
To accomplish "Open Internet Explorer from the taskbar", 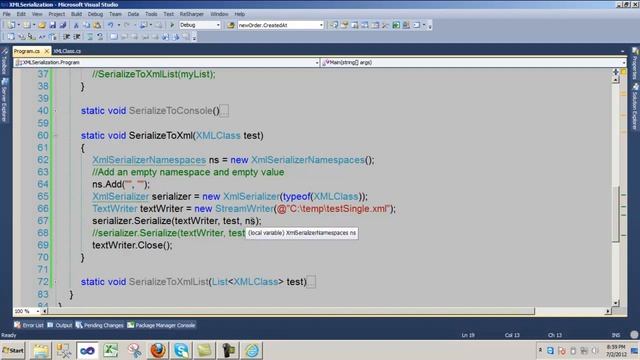I will tap(252, 350).
